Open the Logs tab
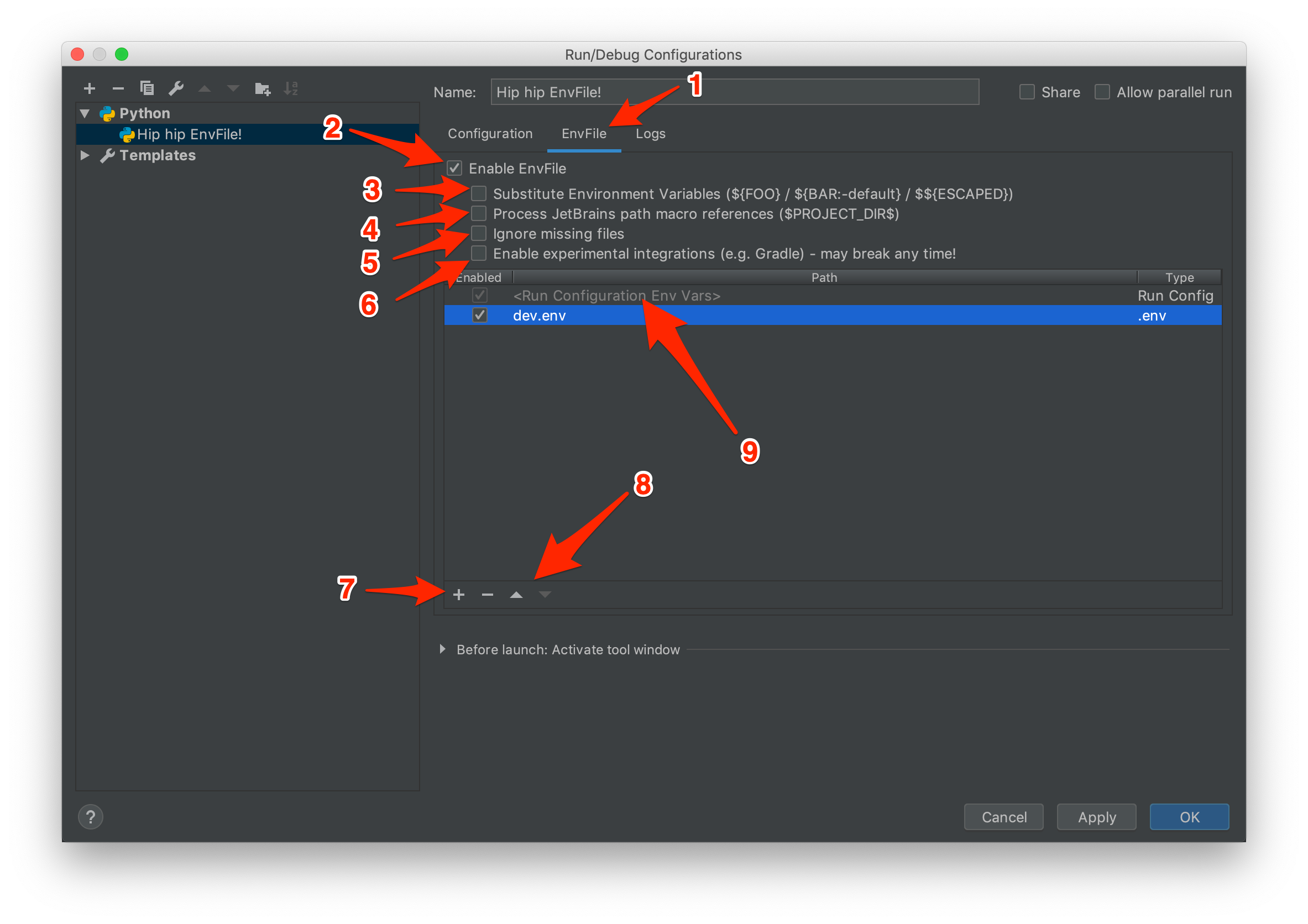This screenshot has height=924, width=1308. coord(650,134)
